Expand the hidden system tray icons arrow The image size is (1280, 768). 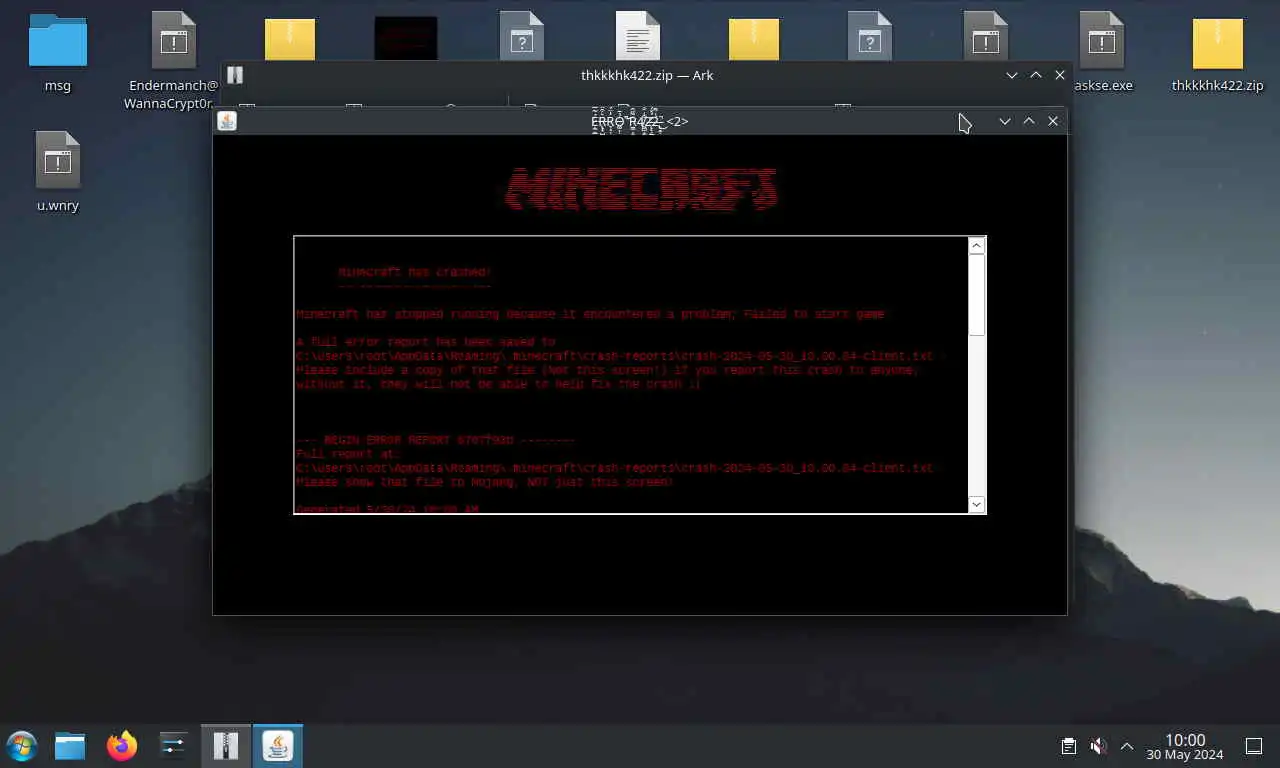1127,746
